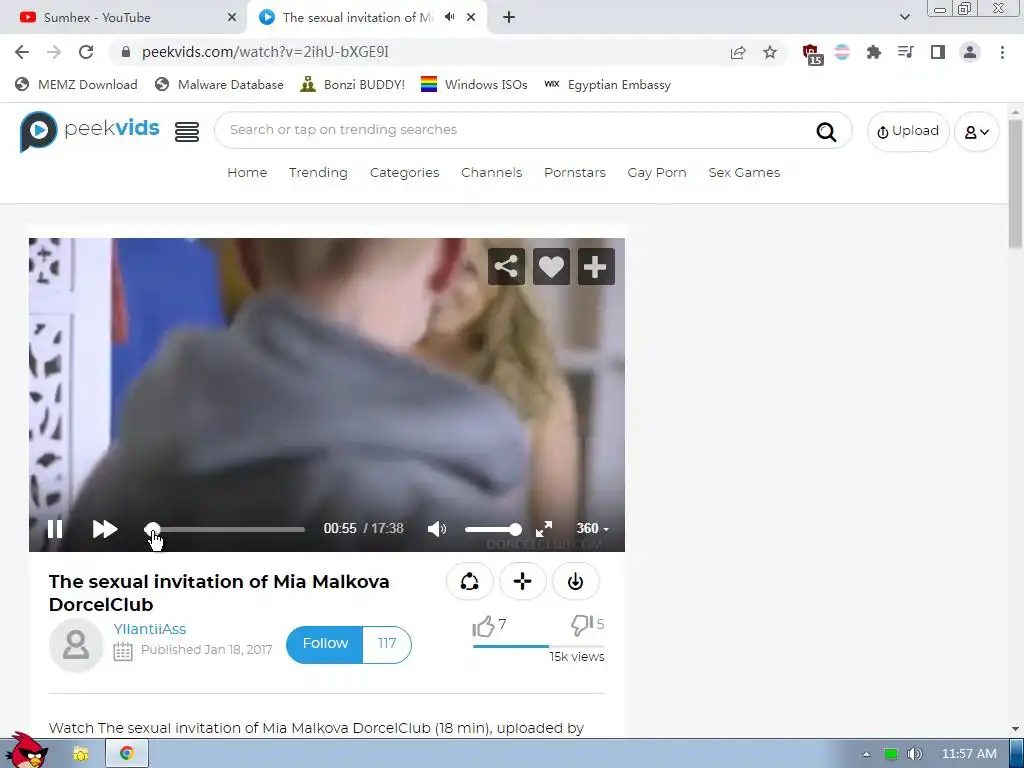Open the Chrome three-dot menu
Viewport: 1024px width, 768px height.
pos(1002,52)
